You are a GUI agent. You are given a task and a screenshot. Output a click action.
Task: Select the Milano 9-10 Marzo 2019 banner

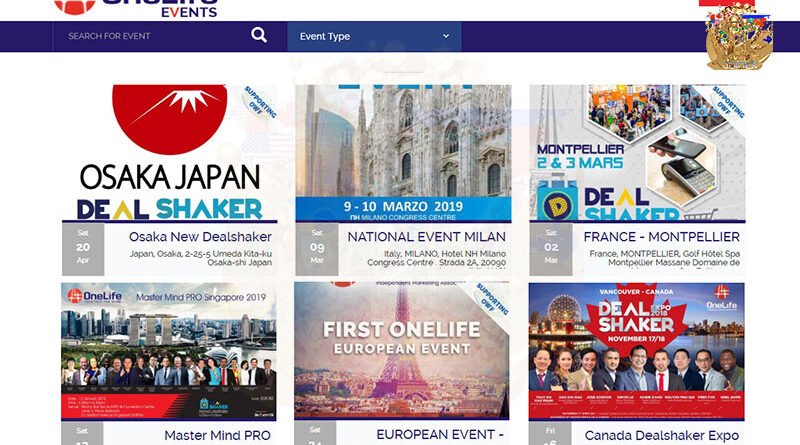point(404,153)
